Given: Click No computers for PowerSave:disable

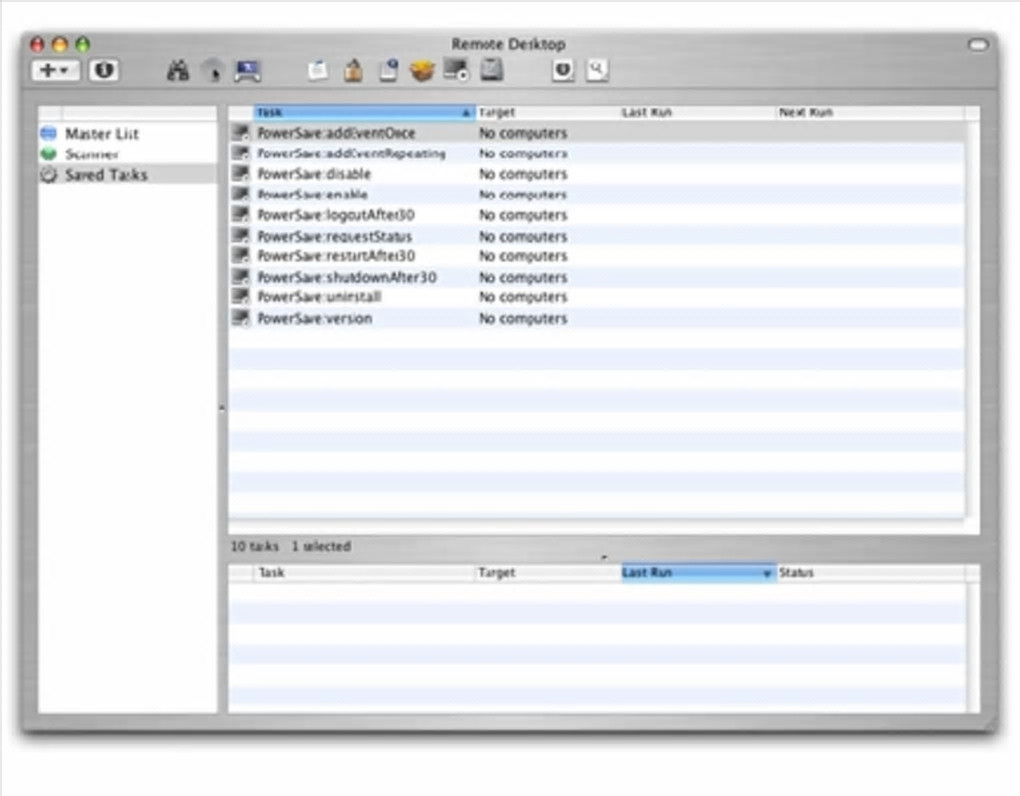Looking at the screenshot, I should pyautogui.click(x=523, y=174).
